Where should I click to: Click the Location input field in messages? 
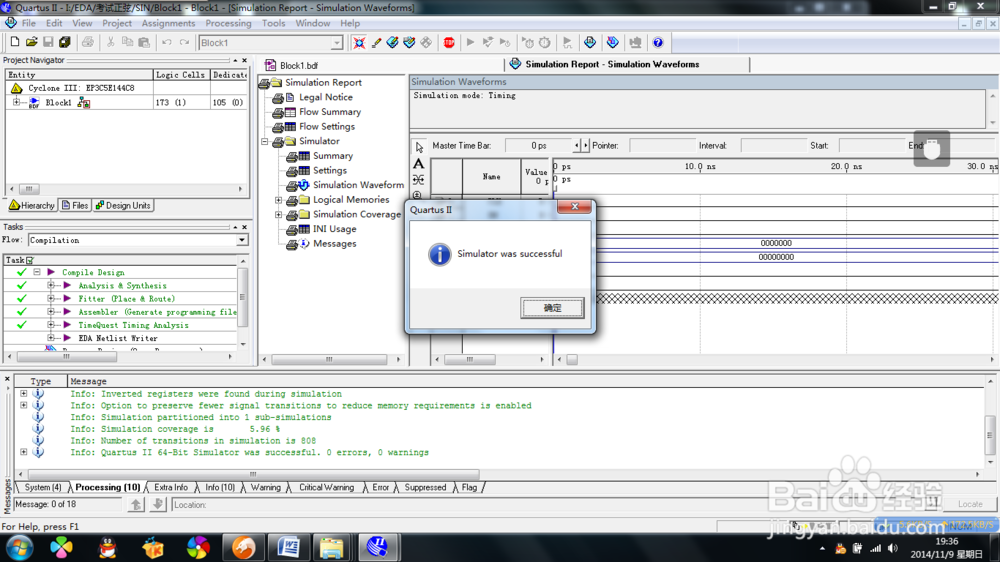pyautogui.click(x=548, y=505)
